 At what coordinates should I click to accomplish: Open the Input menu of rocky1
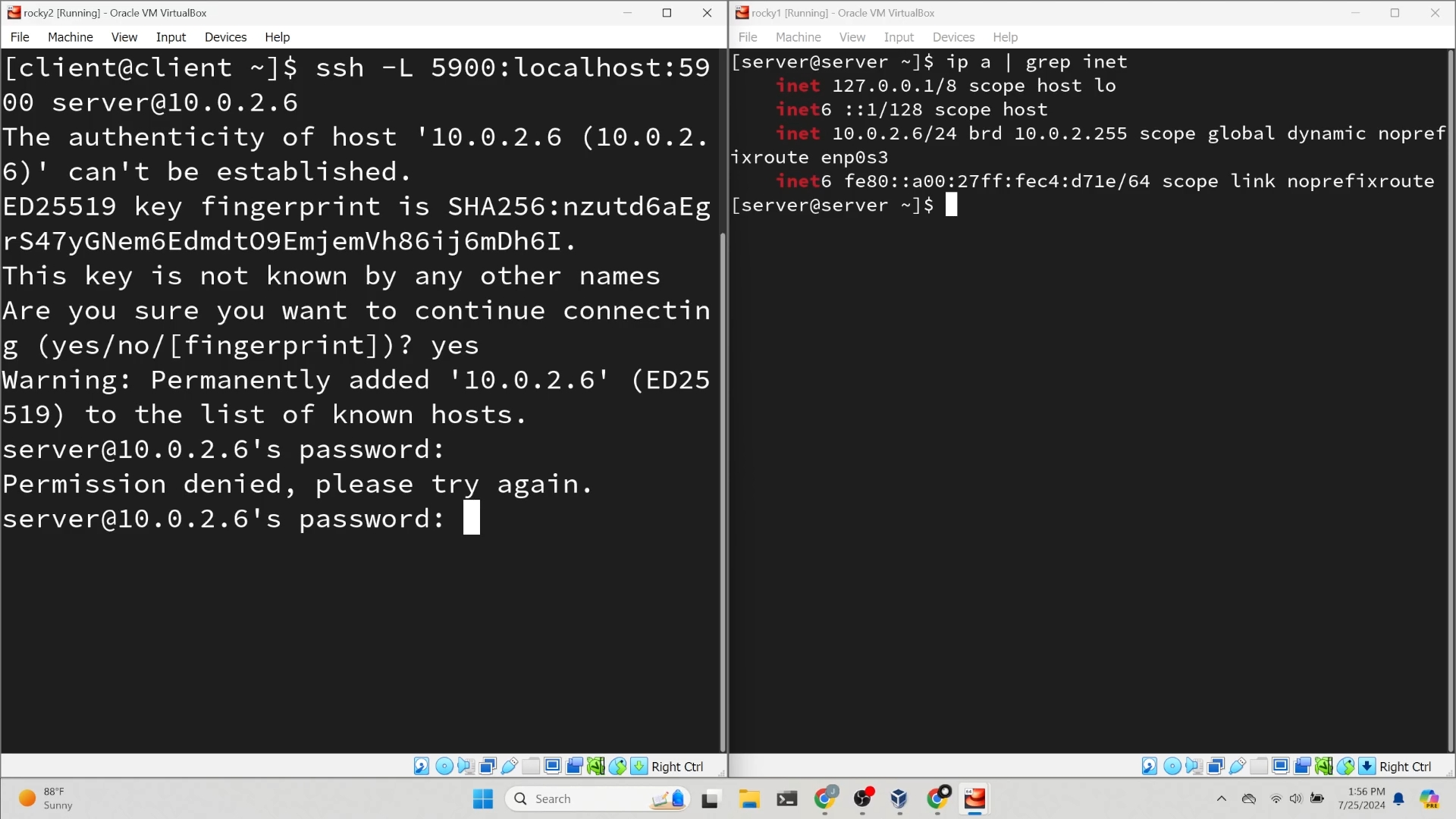(x=899, y=36)
